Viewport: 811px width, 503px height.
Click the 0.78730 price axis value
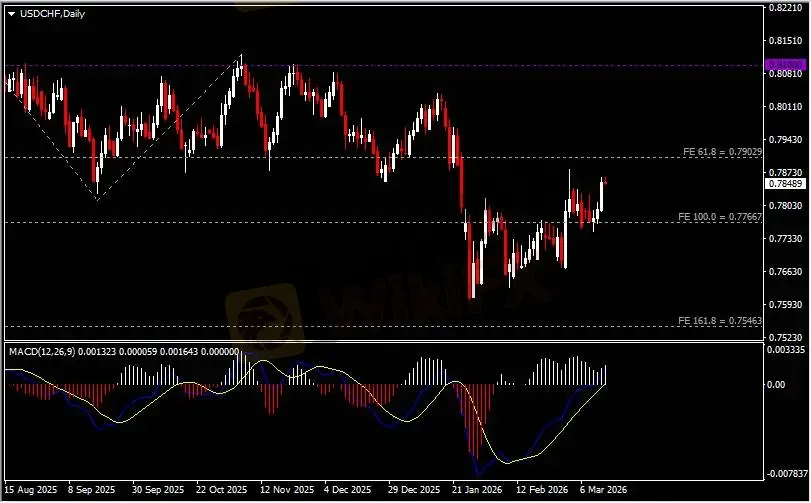pyautogui.click(x=785, y=172)
